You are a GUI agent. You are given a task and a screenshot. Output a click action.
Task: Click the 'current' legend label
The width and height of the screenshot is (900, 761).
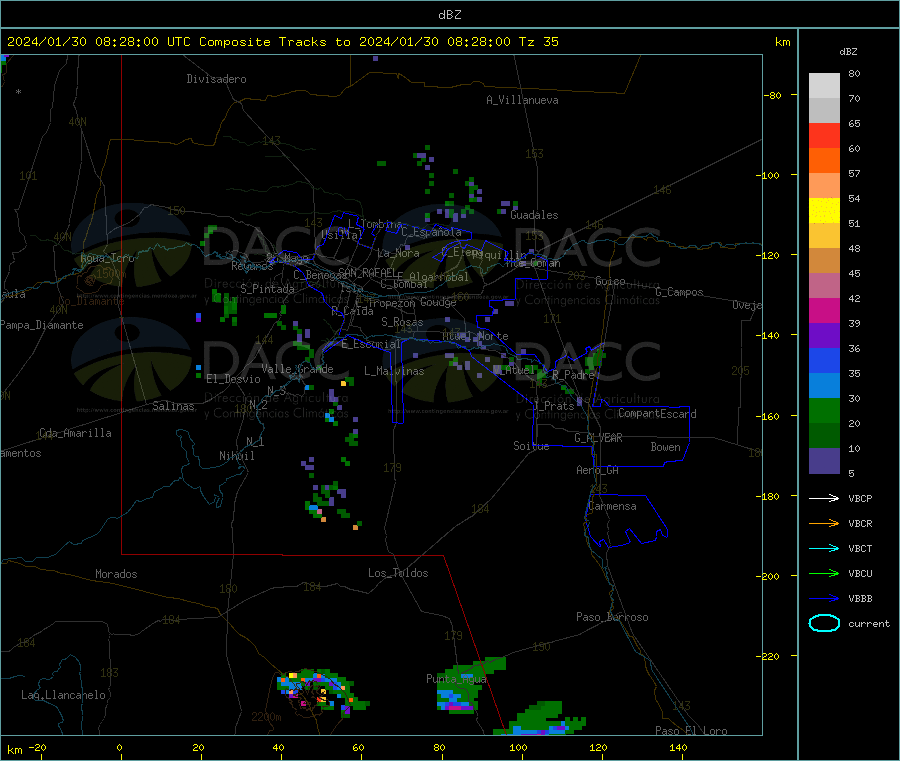(869, 624)
